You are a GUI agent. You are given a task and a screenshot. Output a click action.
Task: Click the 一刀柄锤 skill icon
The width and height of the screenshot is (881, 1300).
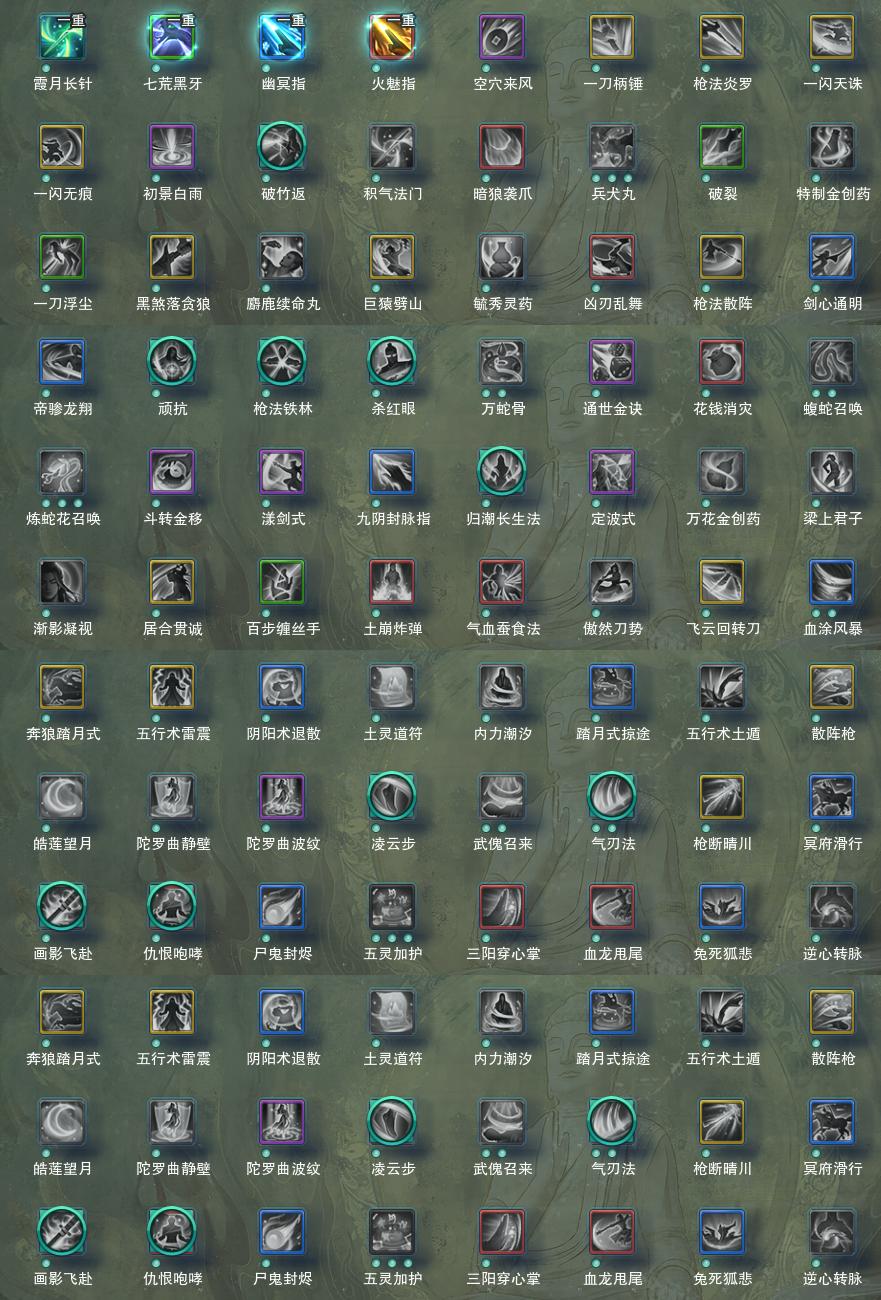tap(612, 37)
